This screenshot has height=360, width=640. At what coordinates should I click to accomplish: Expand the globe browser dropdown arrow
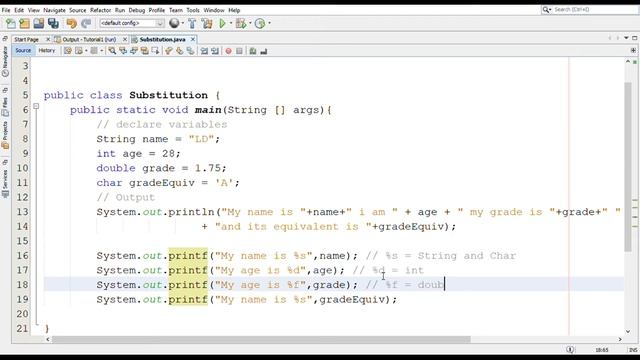click(x=182, y=23)
